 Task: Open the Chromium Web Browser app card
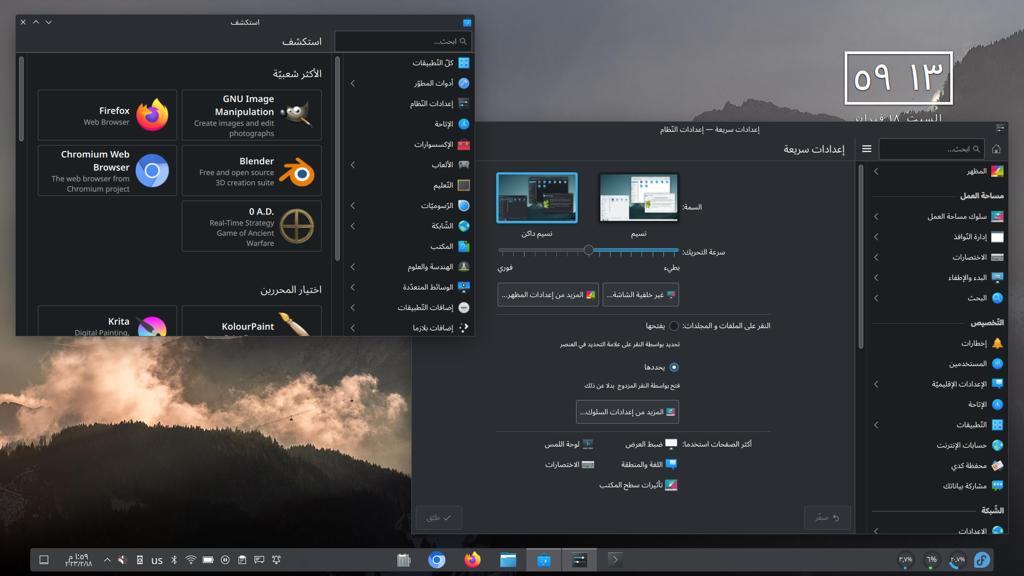[107, 170]
